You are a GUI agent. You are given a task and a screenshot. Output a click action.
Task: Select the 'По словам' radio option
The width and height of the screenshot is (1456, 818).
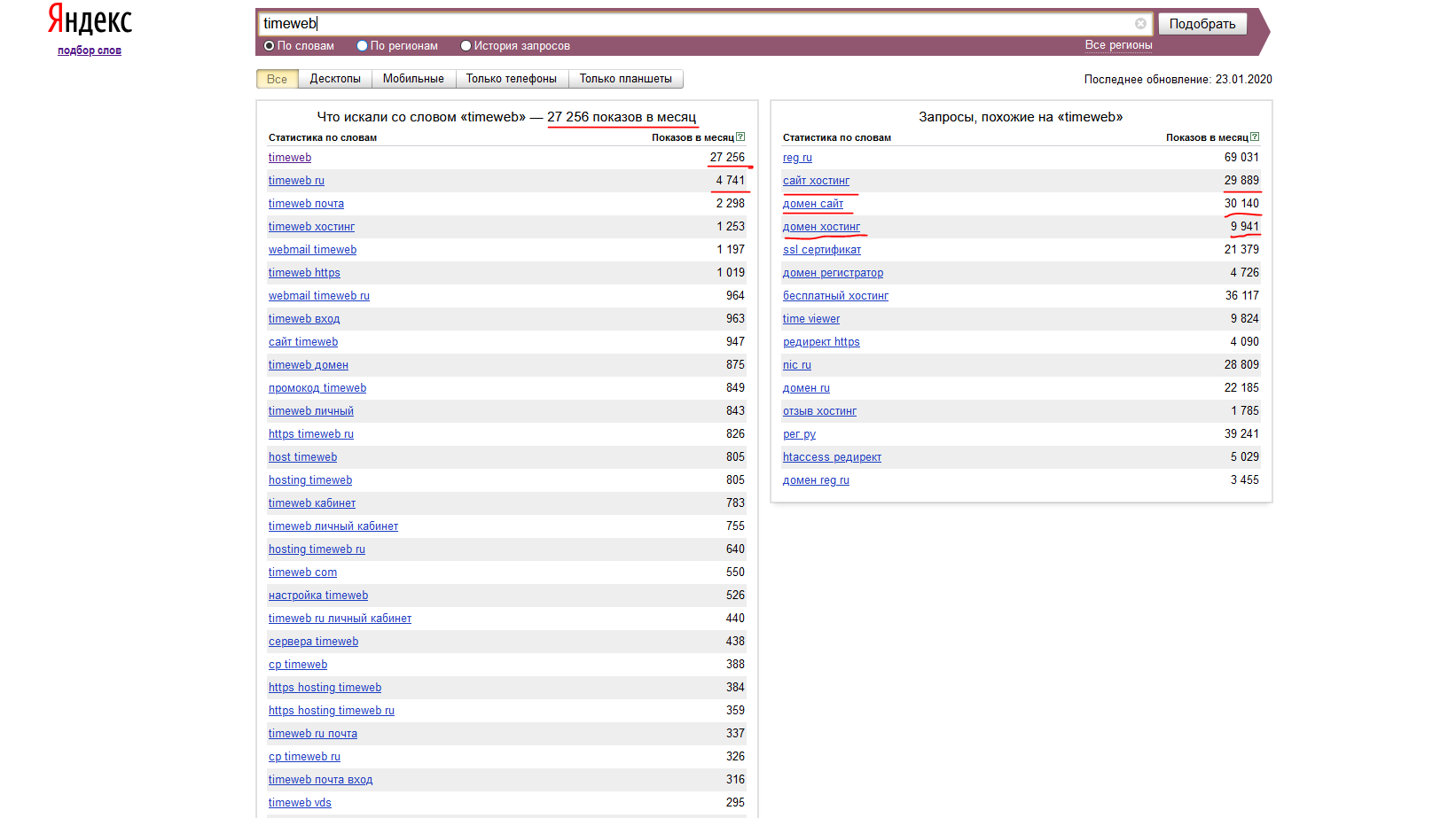[270, 46]
